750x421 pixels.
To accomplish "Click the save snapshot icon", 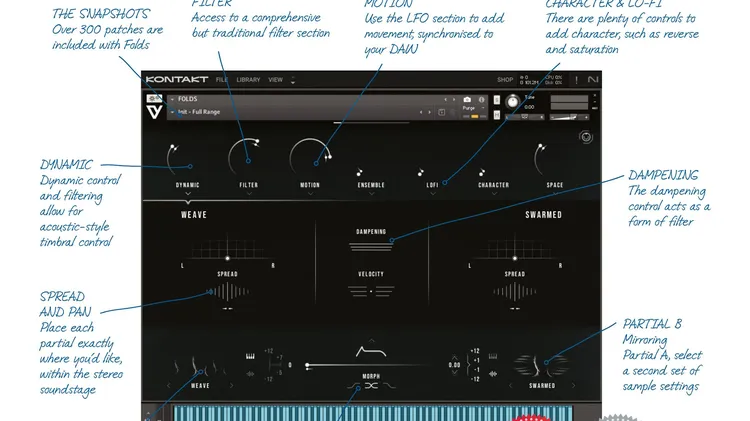I will coord(441,112).
